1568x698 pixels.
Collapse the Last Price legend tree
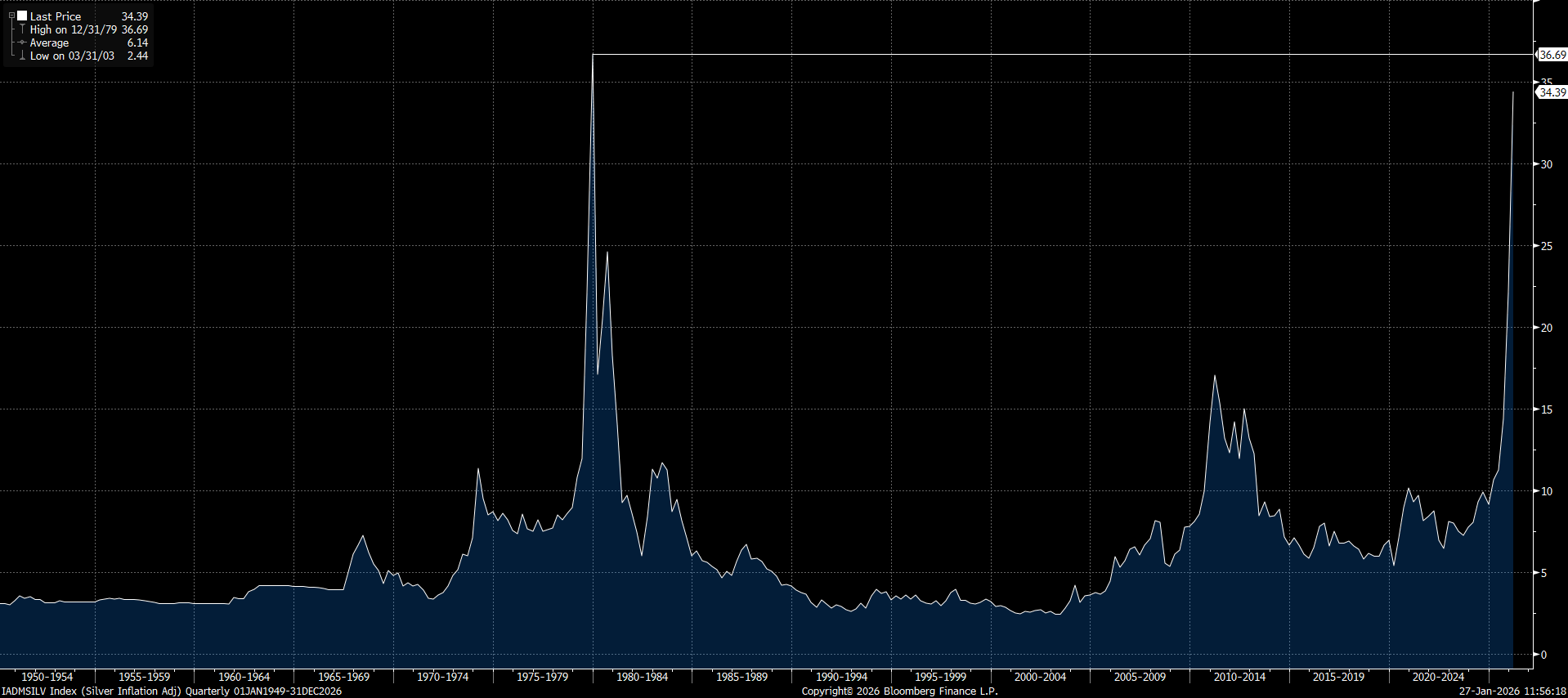(11, 16)
